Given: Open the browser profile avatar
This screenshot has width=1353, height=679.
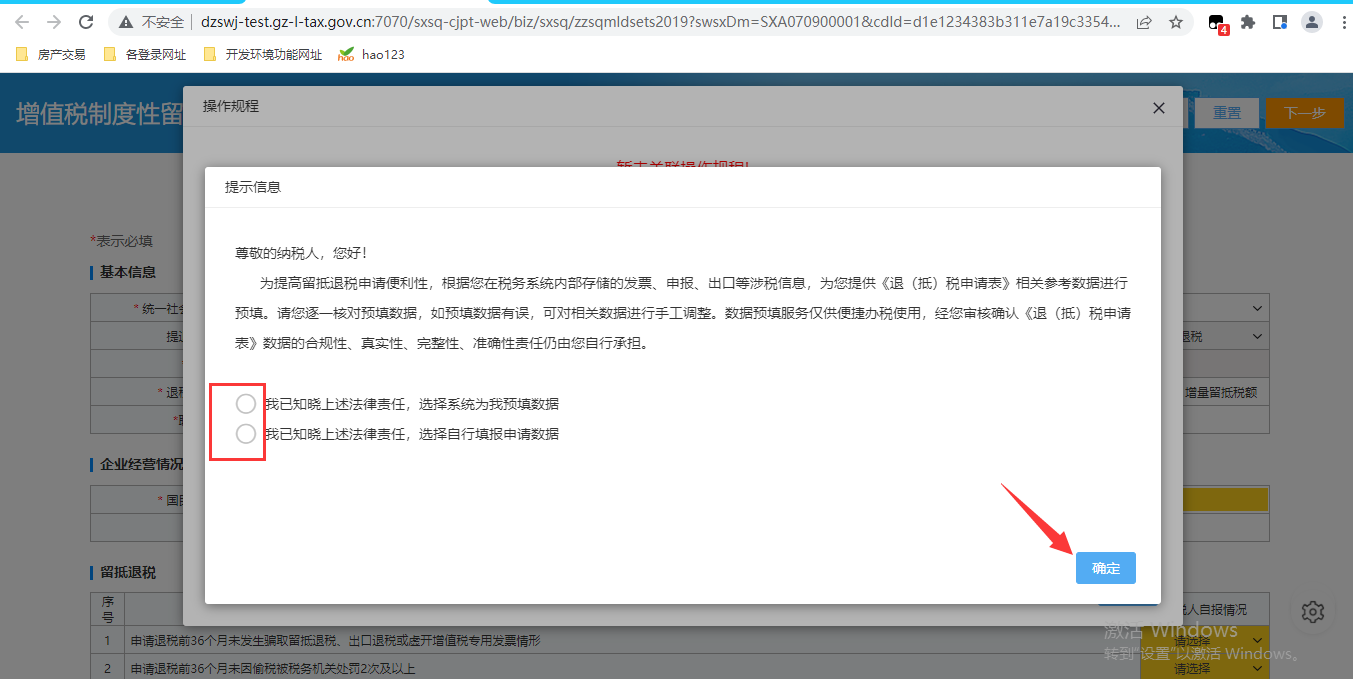Looking at the screenshot, I should pos(1313,22).
